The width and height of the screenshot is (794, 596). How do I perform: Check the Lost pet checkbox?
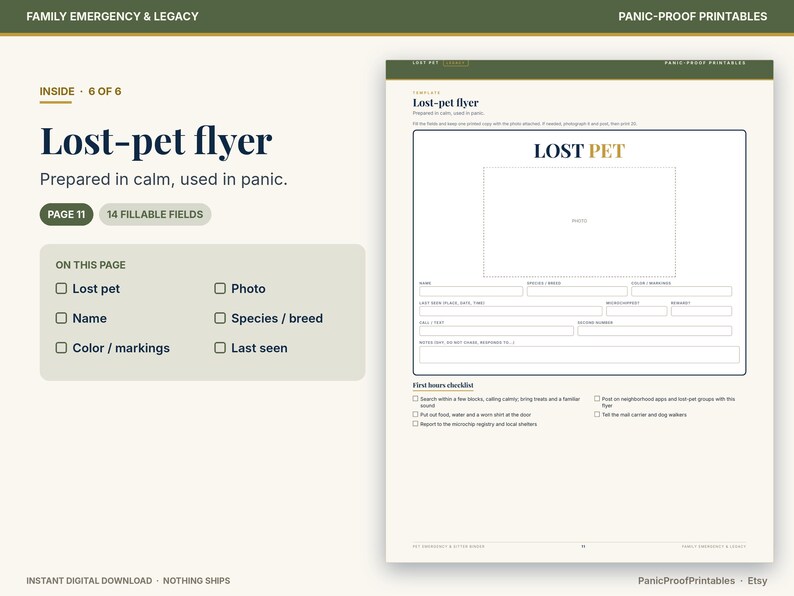(x=61, y=289)
